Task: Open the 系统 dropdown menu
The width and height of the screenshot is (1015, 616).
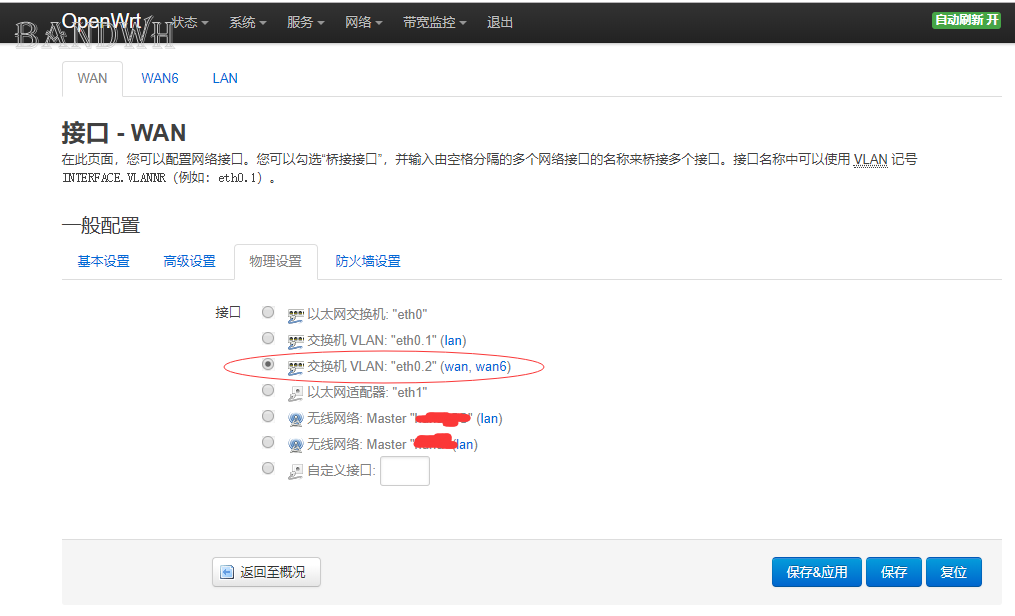Action: click(248, 22)
